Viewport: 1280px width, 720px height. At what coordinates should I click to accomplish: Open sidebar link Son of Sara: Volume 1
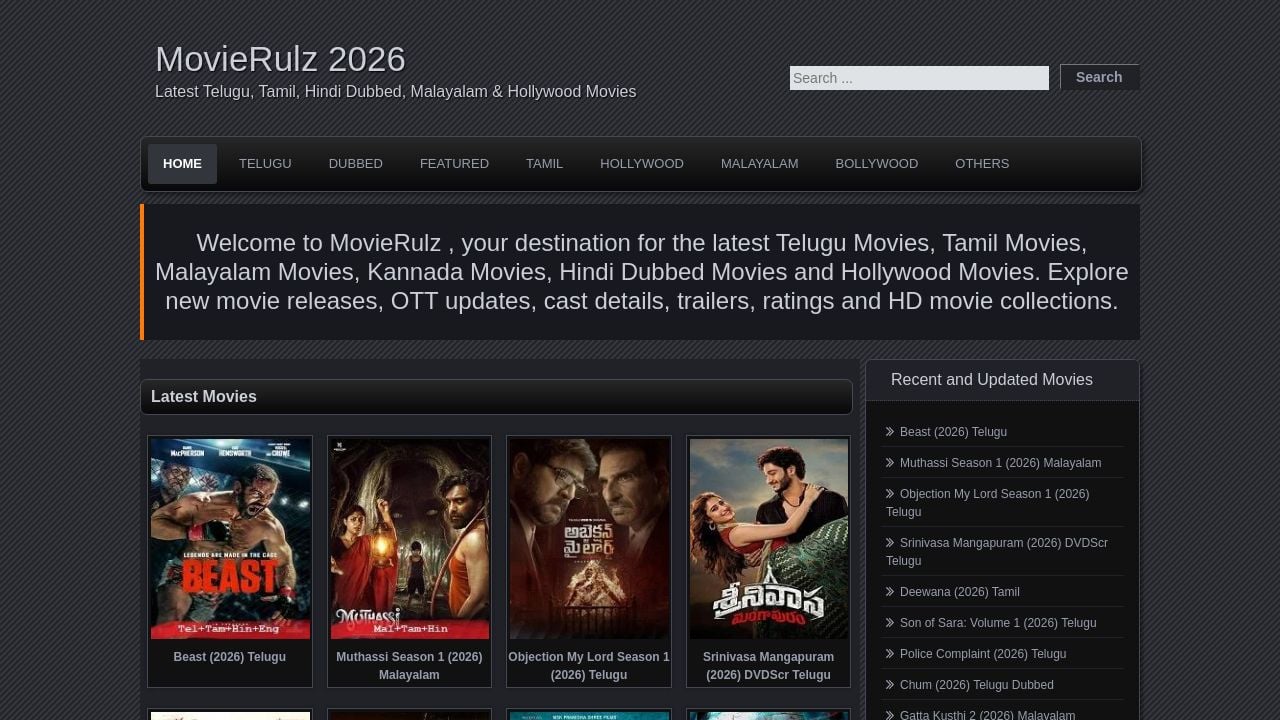pos(998,623)
